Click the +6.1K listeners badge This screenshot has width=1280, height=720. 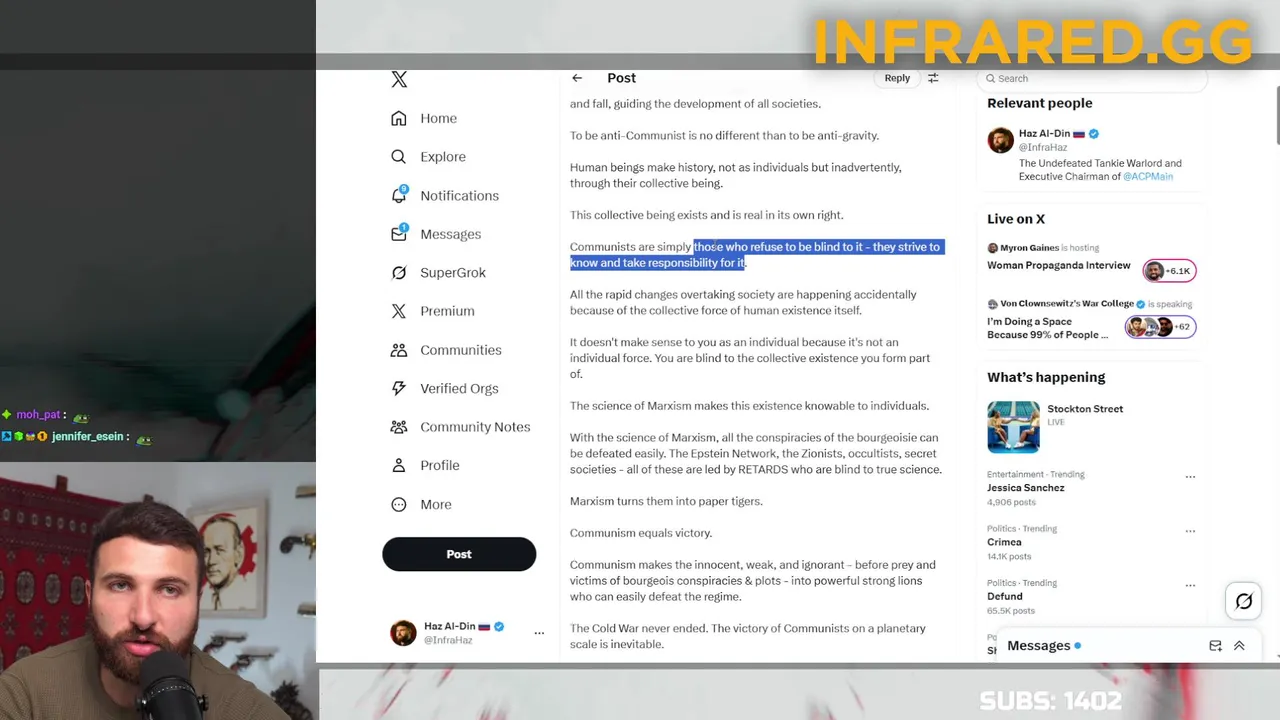click(x=1170, y=271)
